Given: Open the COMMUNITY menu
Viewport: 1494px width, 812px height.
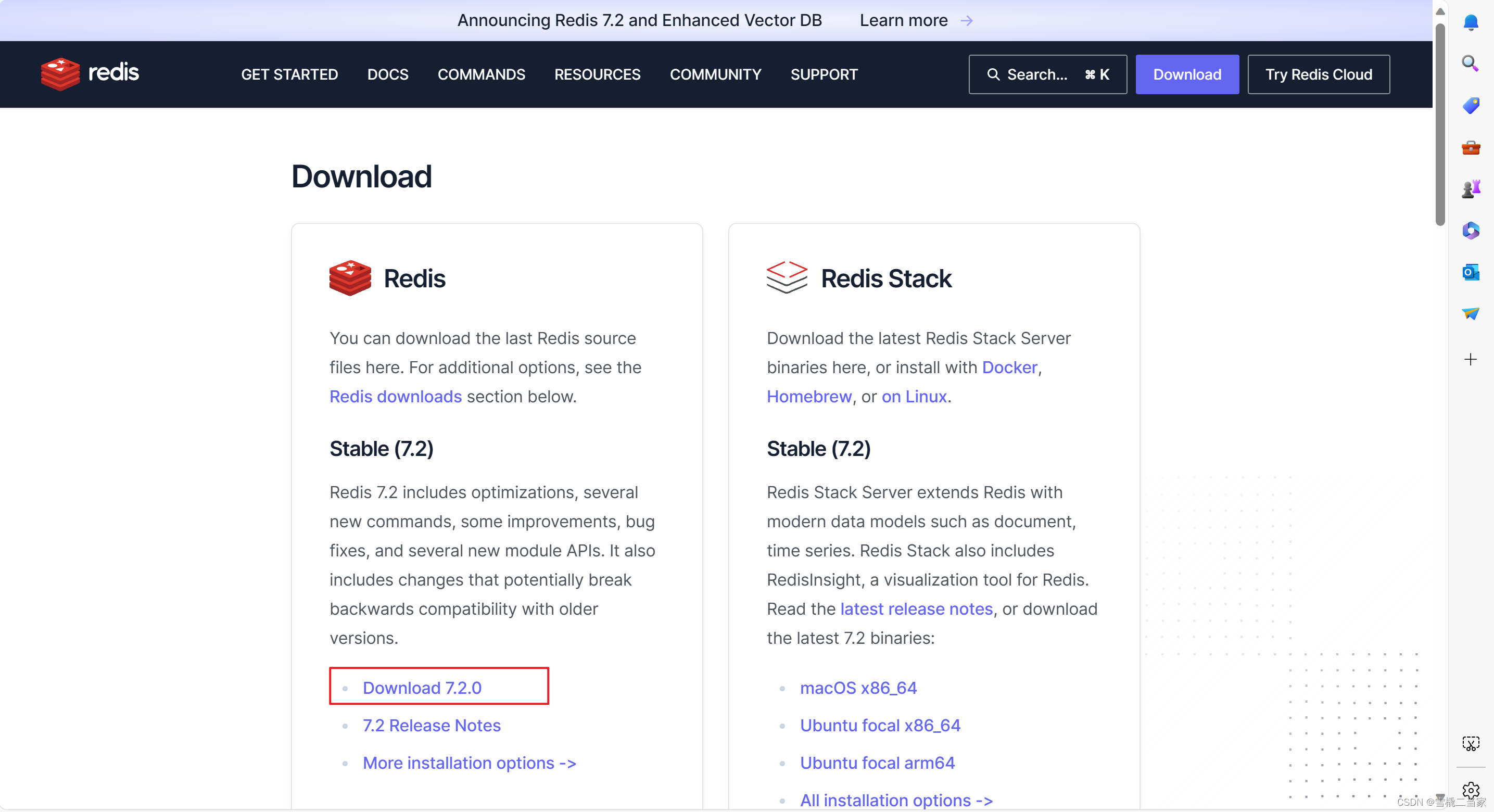Looking at the screenshot, I should click(715, 74).
